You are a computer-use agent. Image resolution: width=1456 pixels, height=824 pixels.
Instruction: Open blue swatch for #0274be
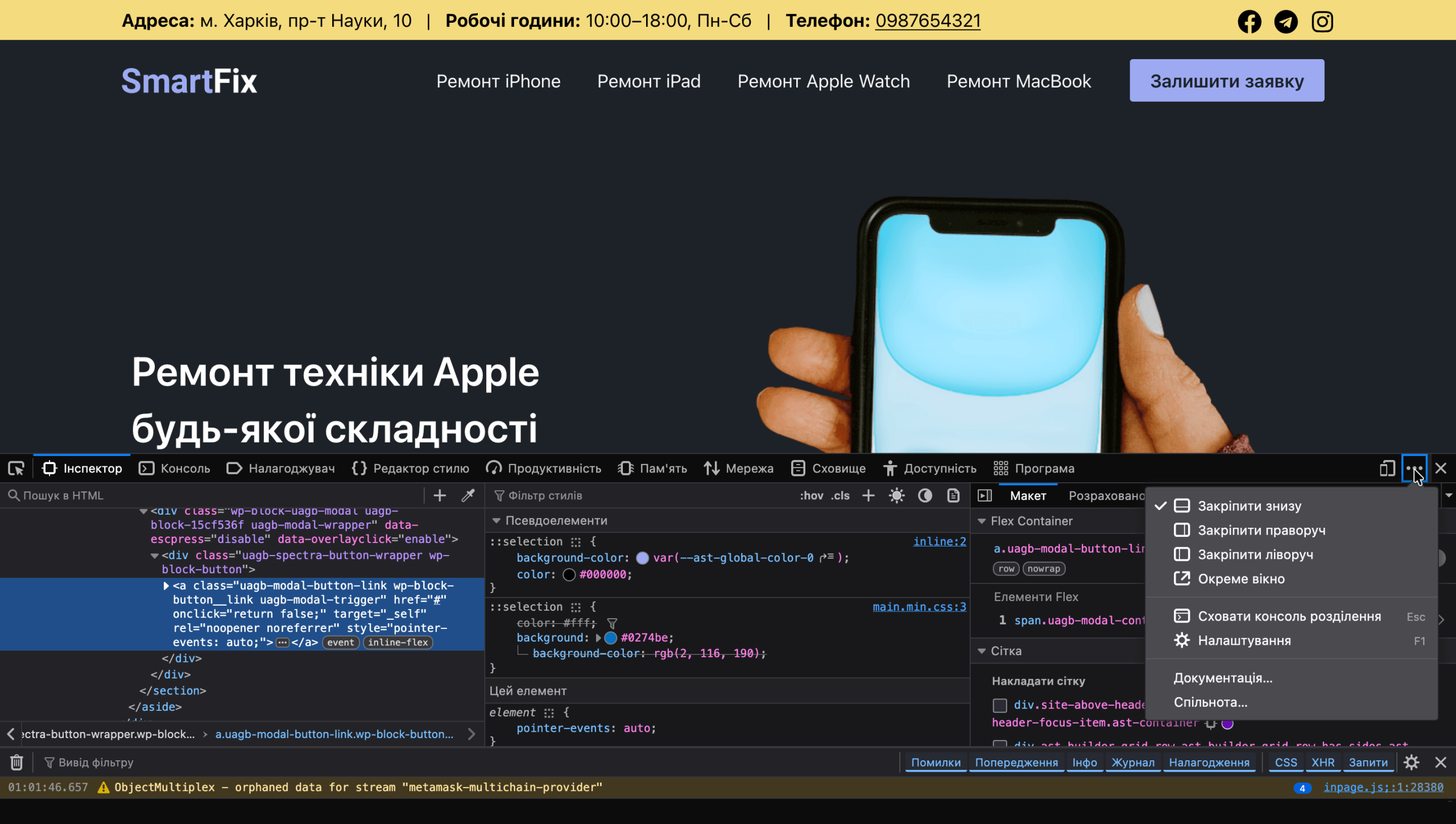click(611, 638)
